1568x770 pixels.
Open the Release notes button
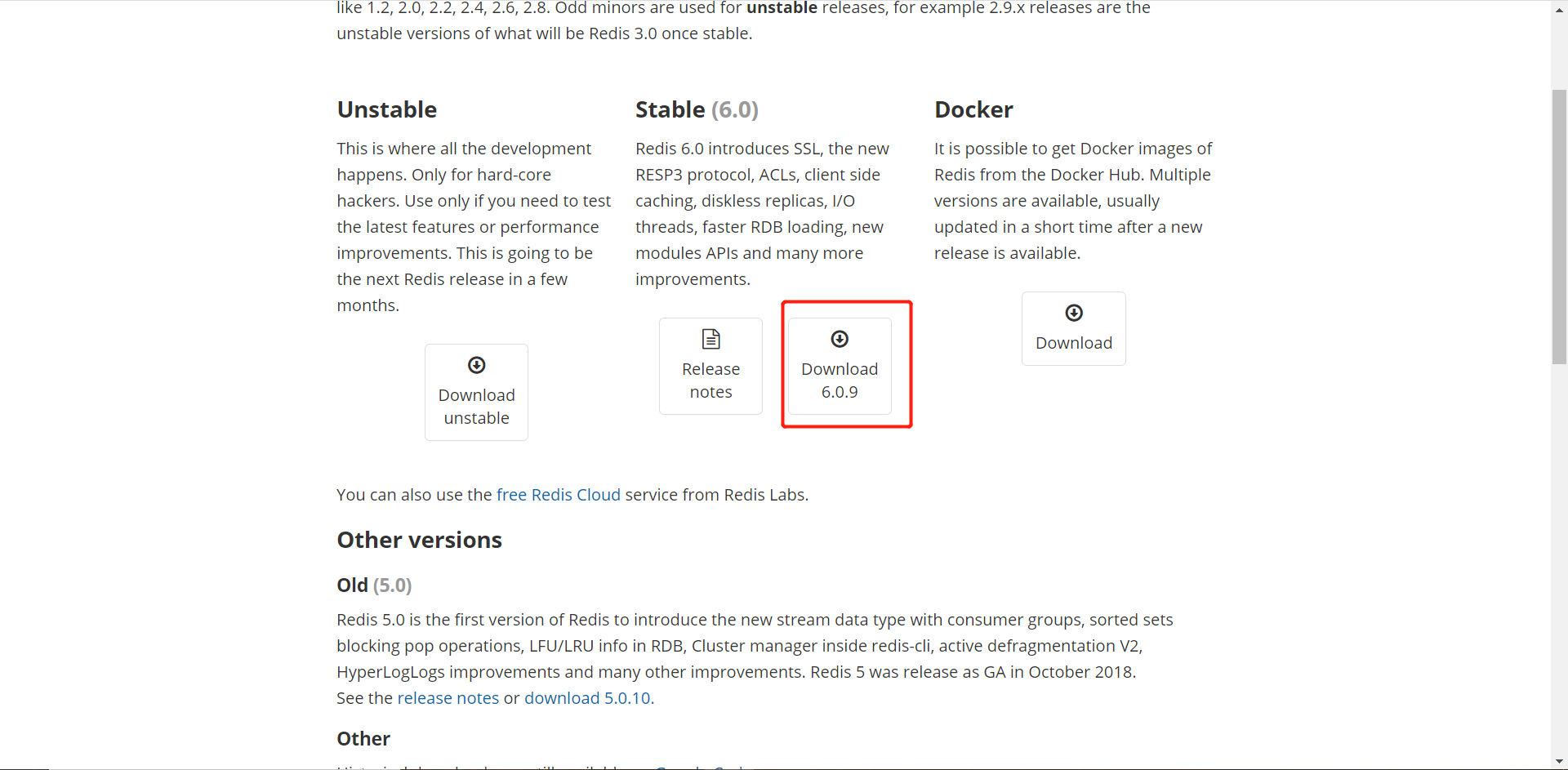pos(710,366)
